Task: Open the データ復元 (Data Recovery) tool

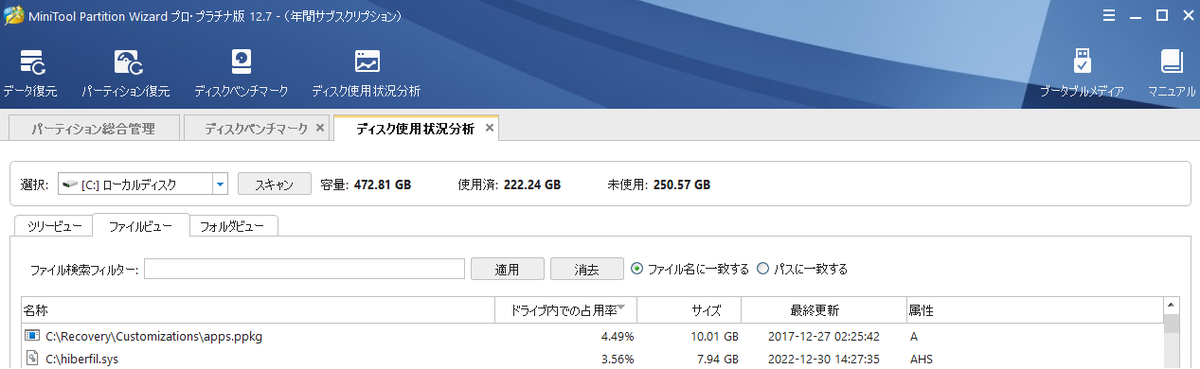Action: pos(30,74)
